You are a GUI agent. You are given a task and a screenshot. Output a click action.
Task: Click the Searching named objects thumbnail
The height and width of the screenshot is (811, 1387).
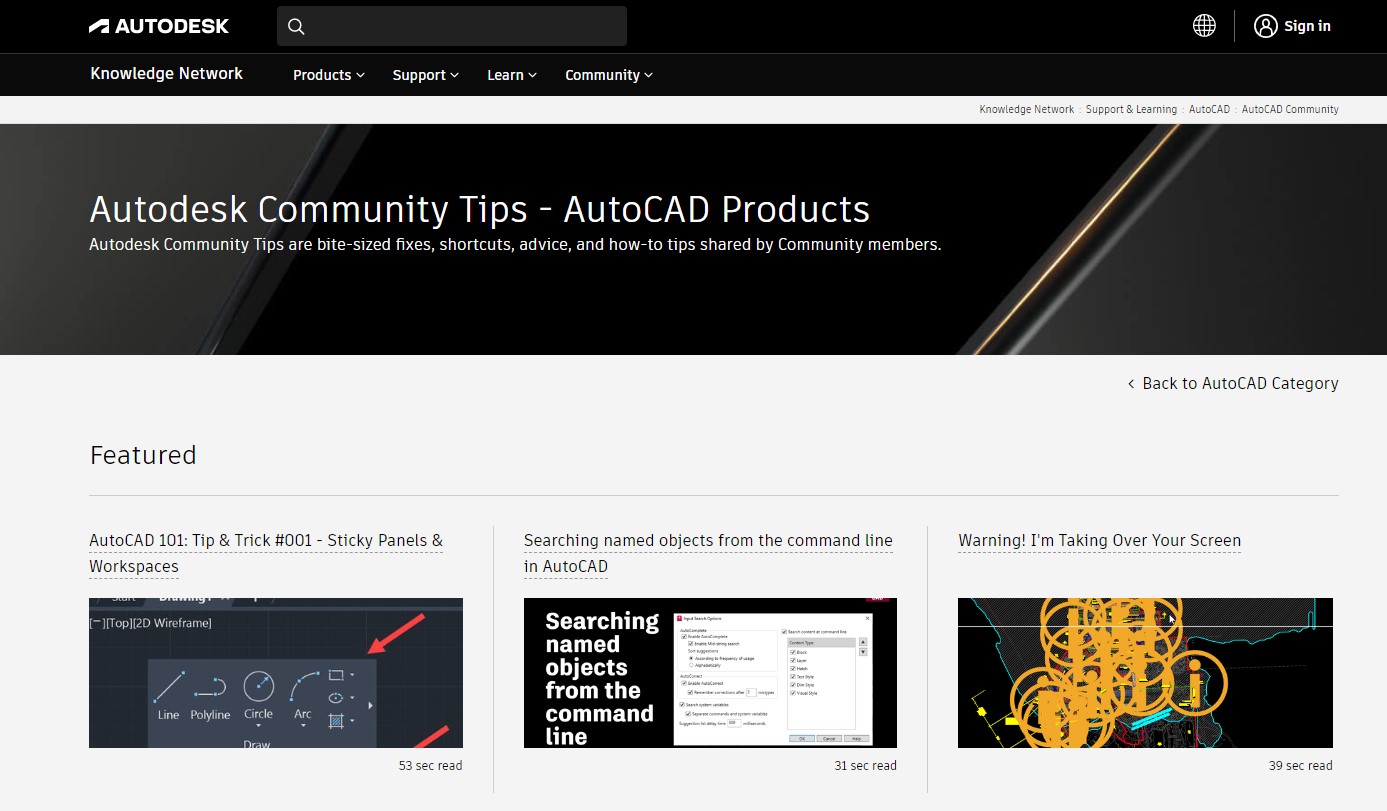click(x=710, y=673)
